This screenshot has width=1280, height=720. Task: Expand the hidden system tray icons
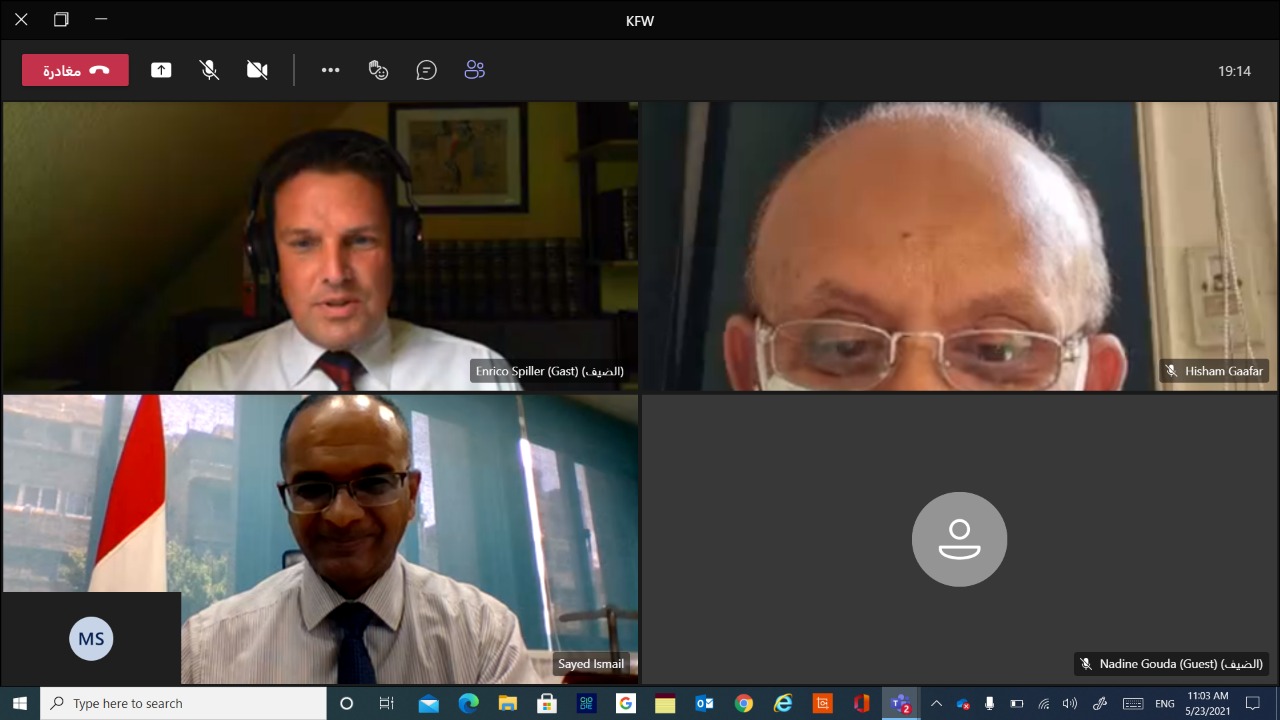[x=936, y=703]
